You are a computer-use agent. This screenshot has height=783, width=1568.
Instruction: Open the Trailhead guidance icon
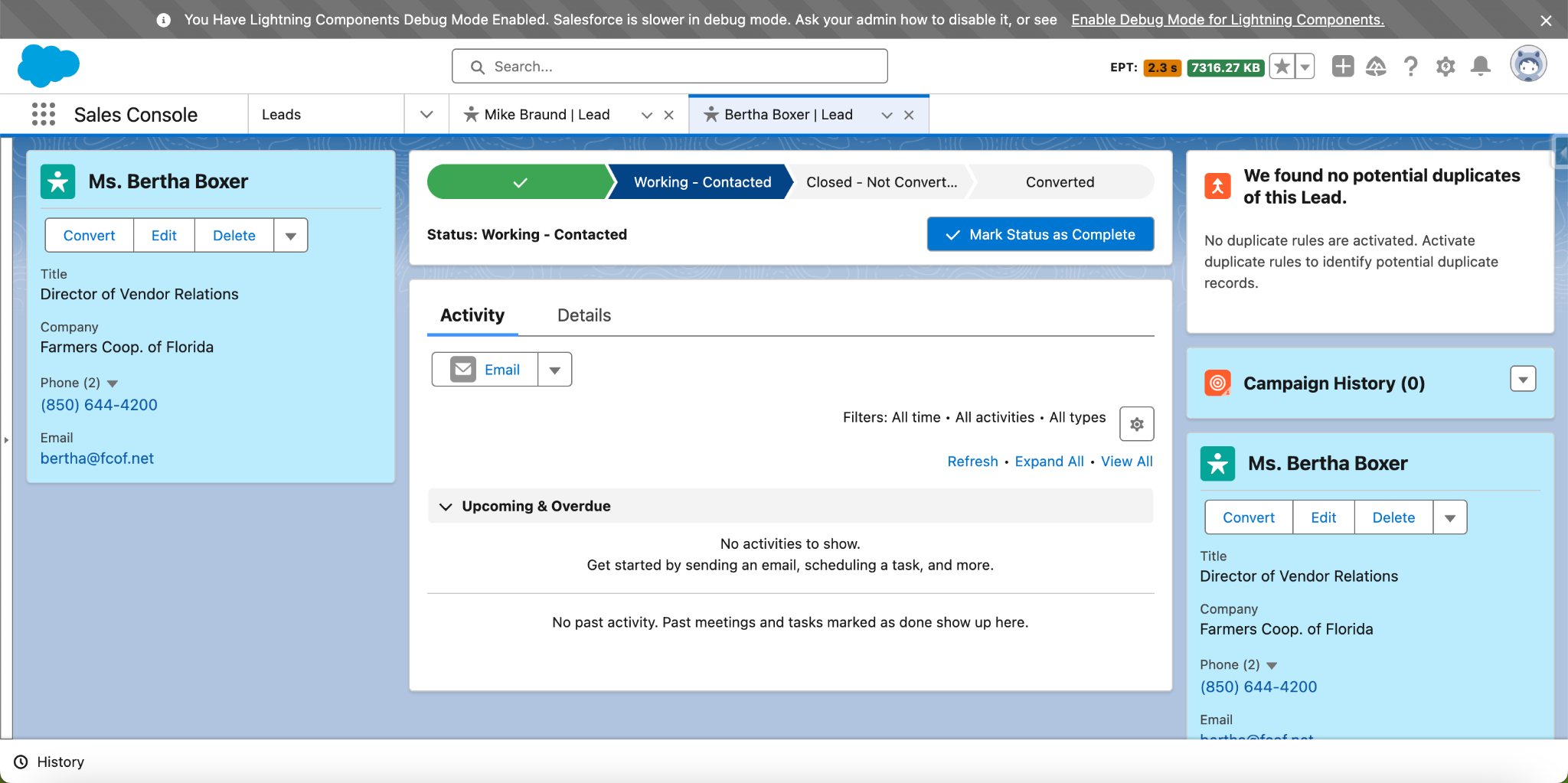pos(1376,67)
